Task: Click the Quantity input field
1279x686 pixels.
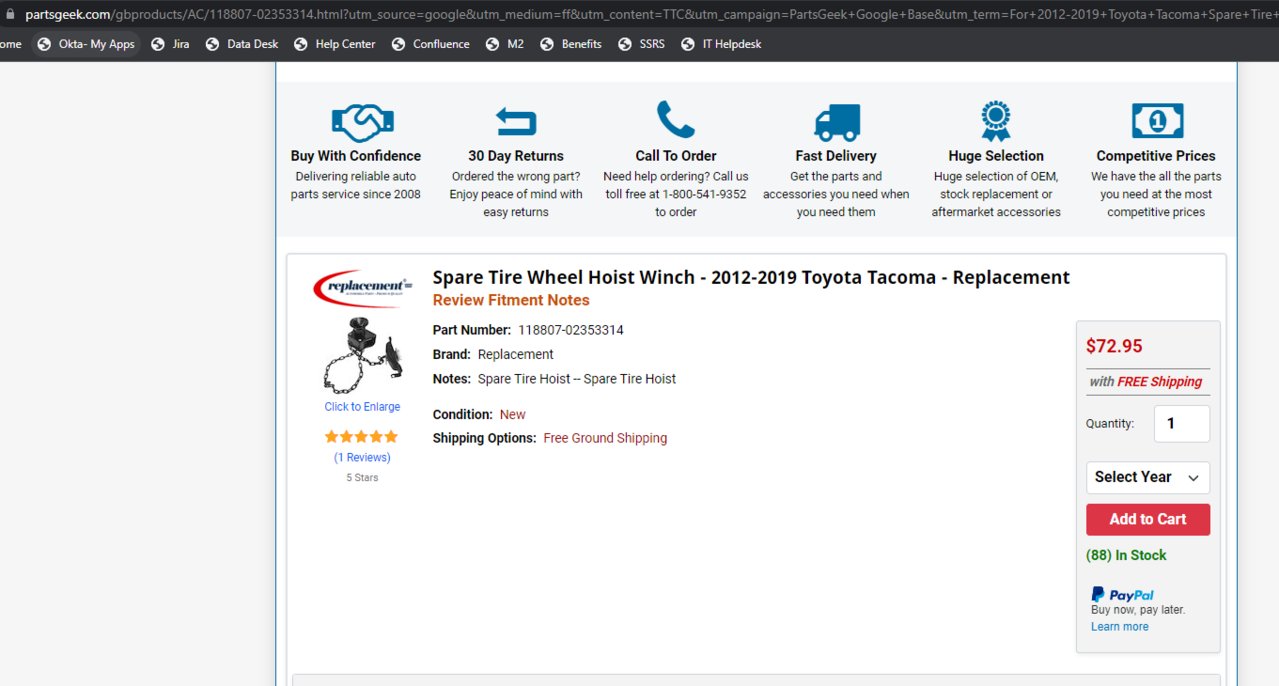Action: (x=1182, y=424)
